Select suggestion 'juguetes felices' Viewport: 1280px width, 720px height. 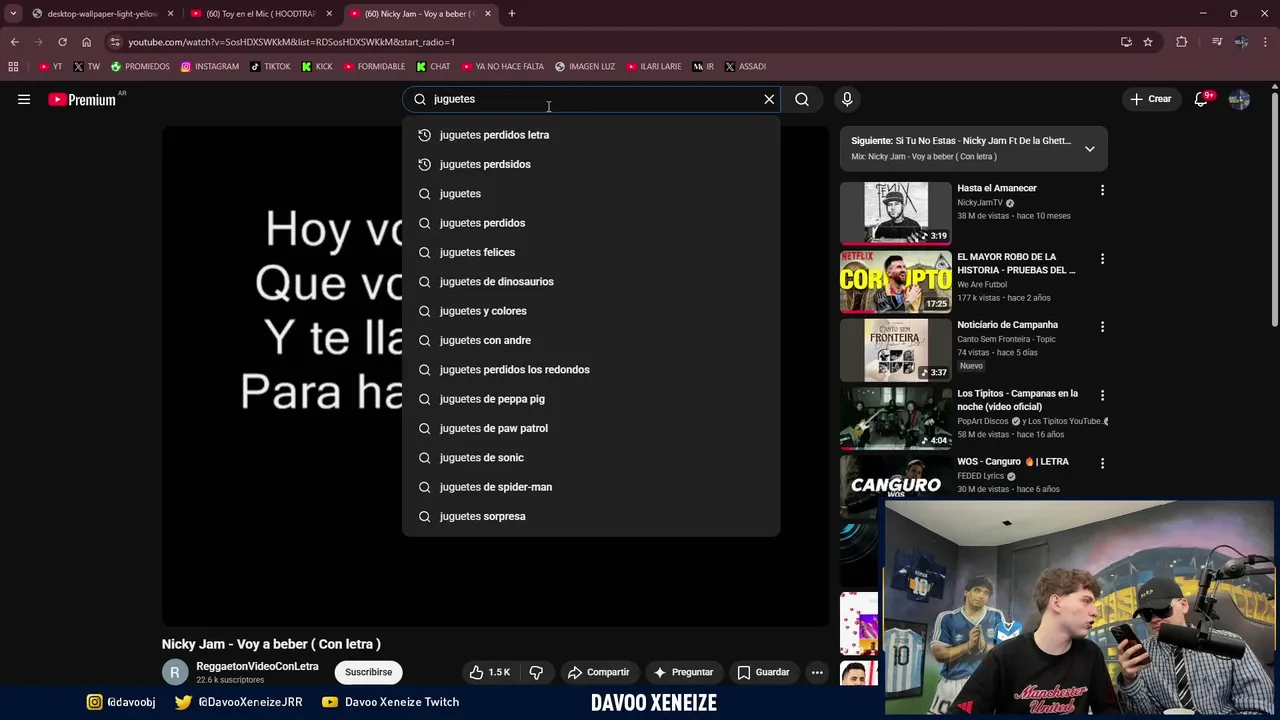pyautogui.click(x=591, y=252)
